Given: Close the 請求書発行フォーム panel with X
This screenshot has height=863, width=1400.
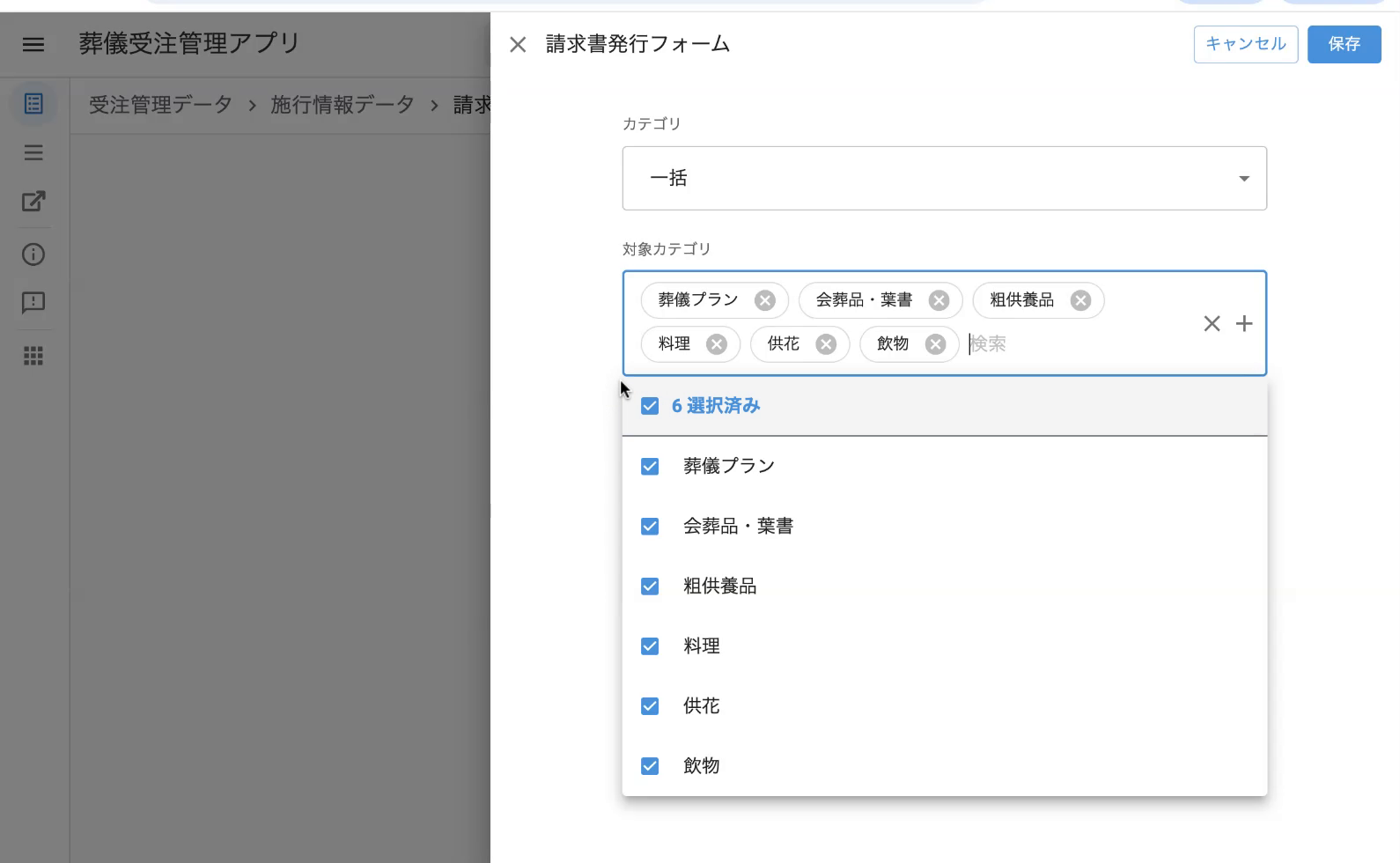Looking at the screenshot, I should coord(518,44).
